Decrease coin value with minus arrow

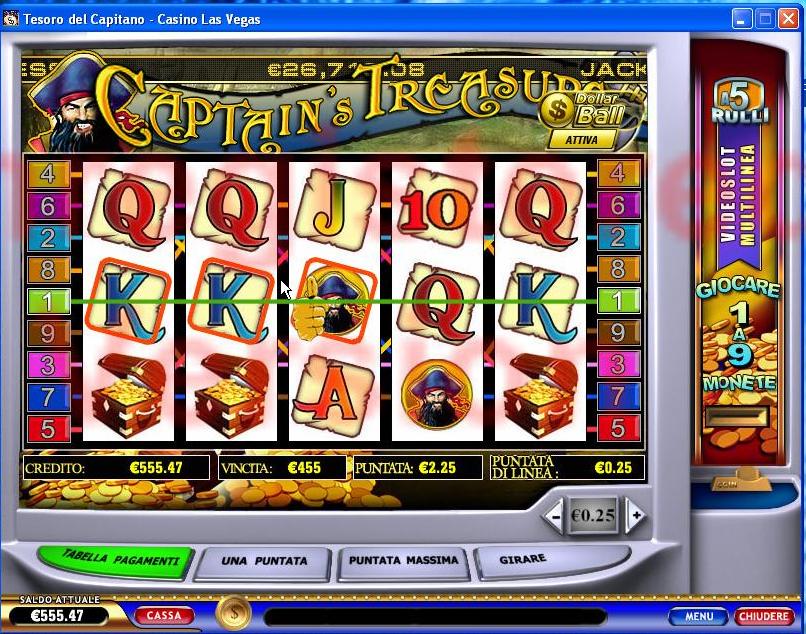click(555, 515)
